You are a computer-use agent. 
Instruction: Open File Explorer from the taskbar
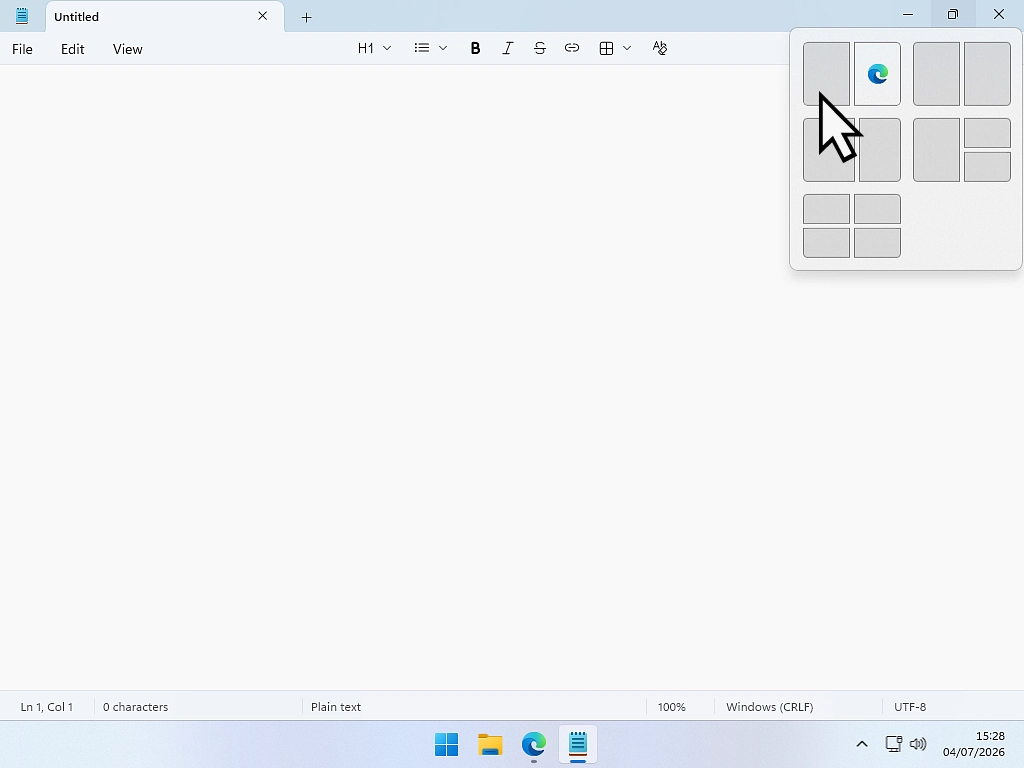tap(490, 744)
